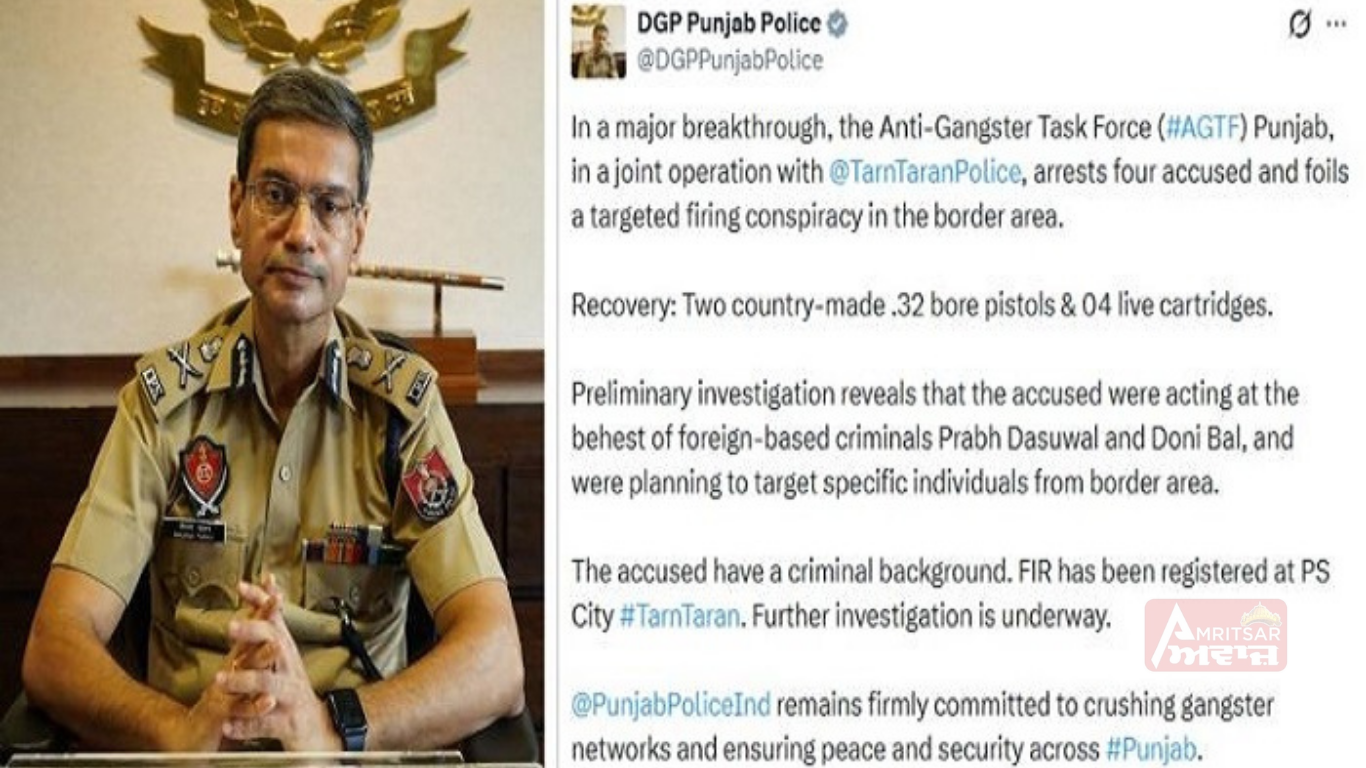Open the three-dot more options menu
This screenshot has height=768, width=1366.
[1336, 24]
